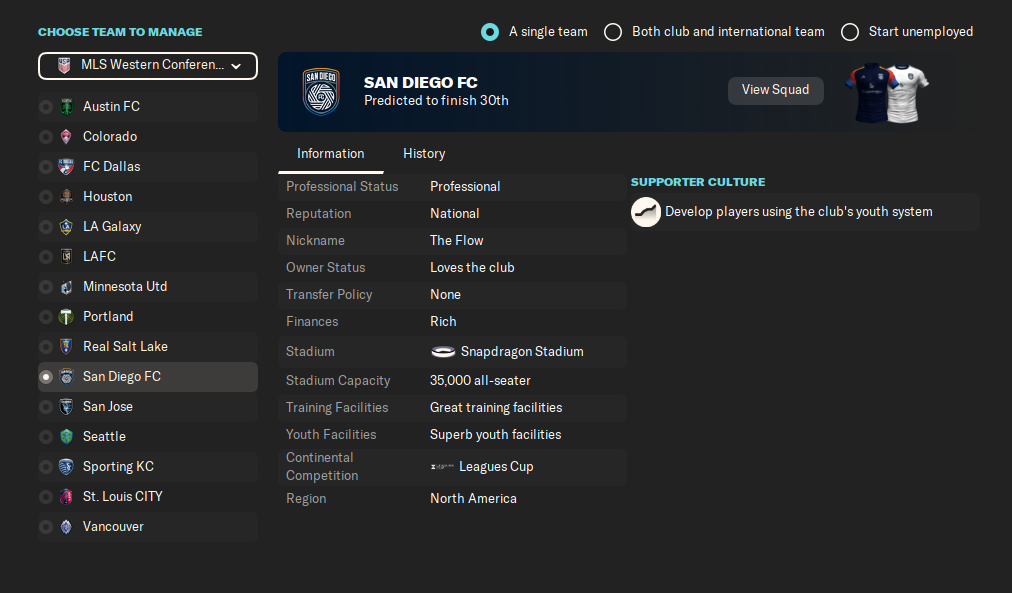Switch to the Information tab
This screenshot has width=1012, height=593.
click(330, 154)
